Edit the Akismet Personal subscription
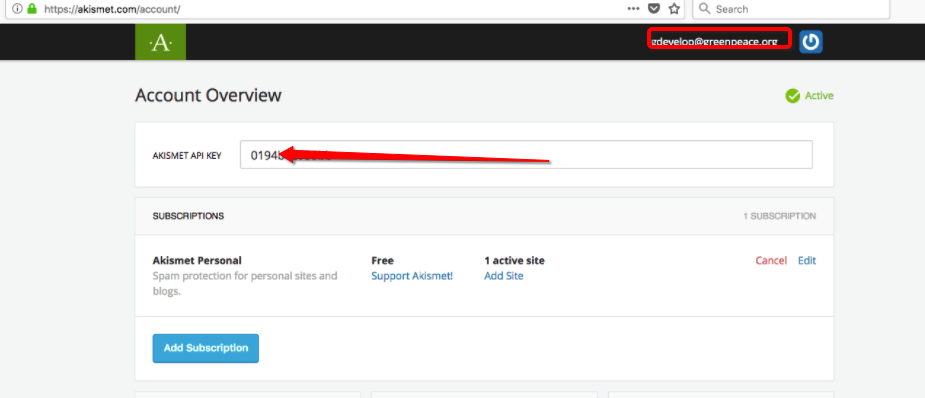Screen dimensions: 925x398 pyautogui.click(x=807, y=261)
